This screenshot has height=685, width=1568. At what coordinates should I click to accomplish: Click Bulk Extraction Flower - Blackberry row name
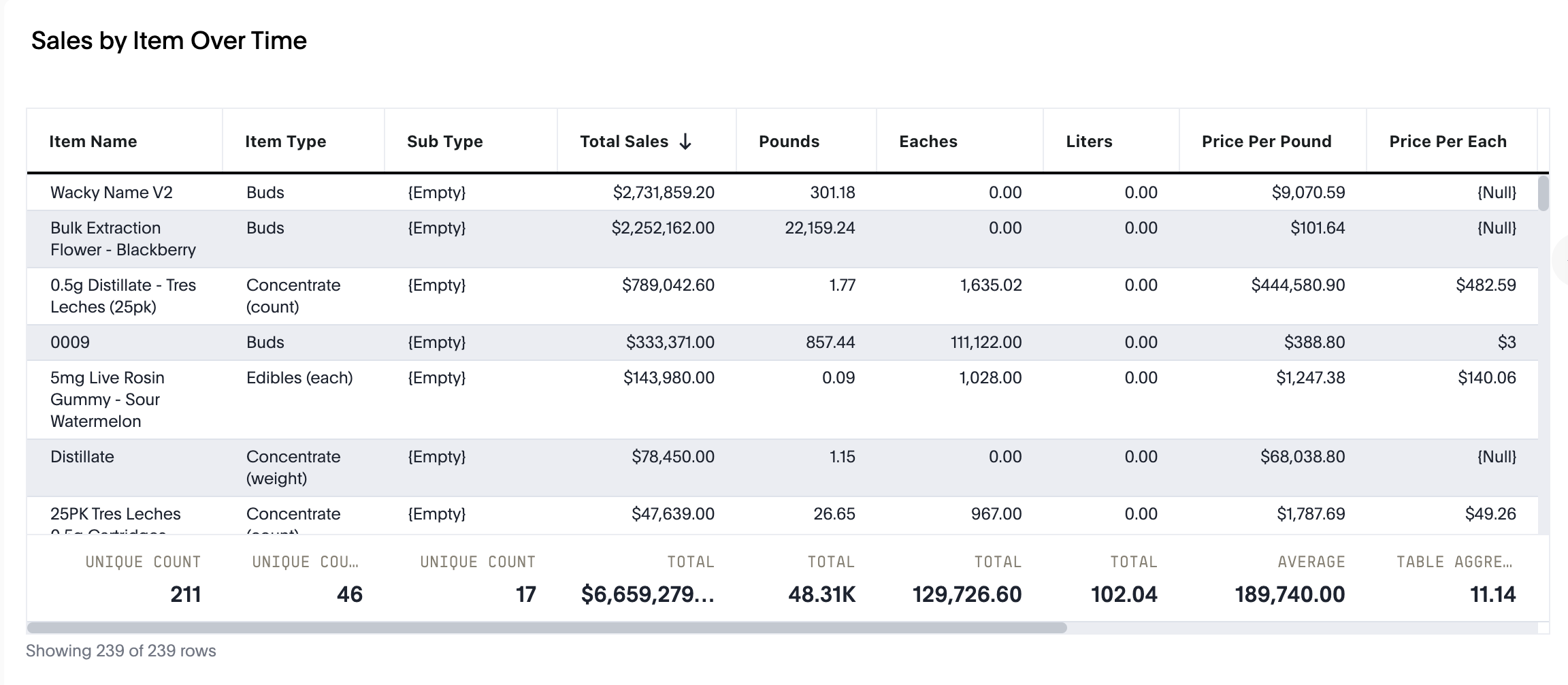pos(123,239)
